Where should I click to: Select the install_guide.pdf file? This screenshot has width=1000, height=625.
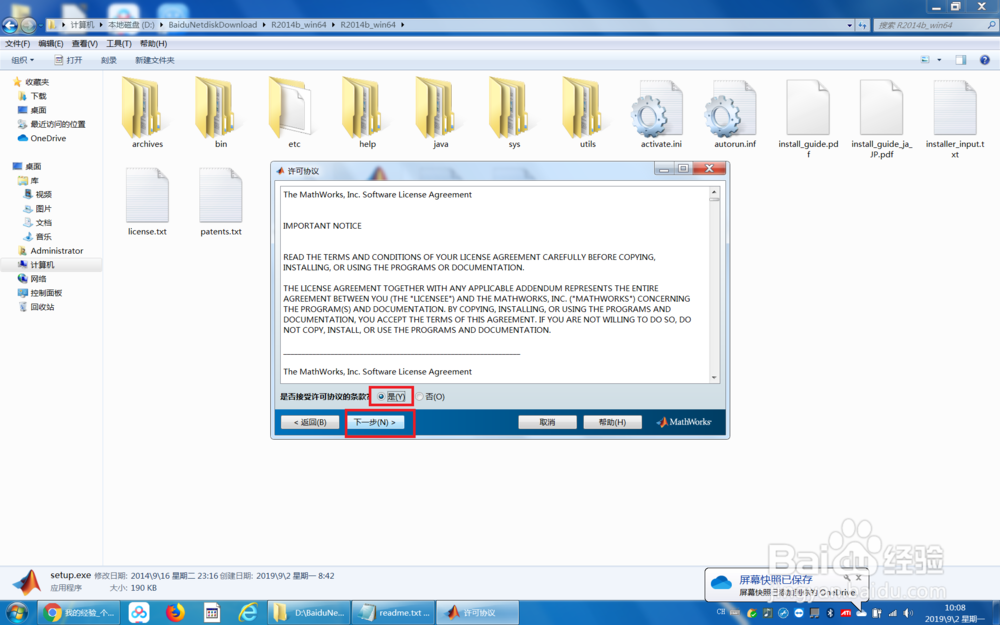click(808, 119)
